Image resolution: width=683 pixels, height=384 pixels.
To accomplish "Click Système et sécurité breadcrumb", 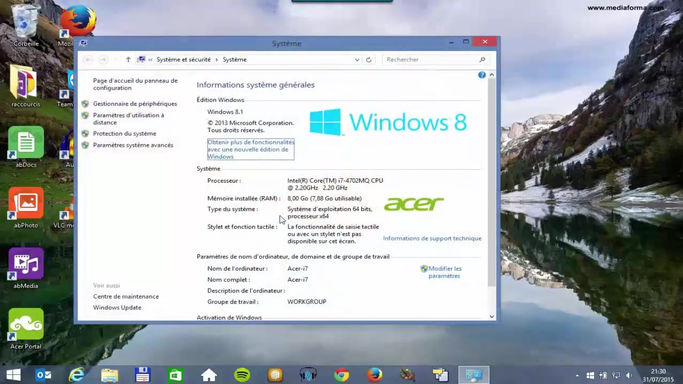I will pos(183,60).
